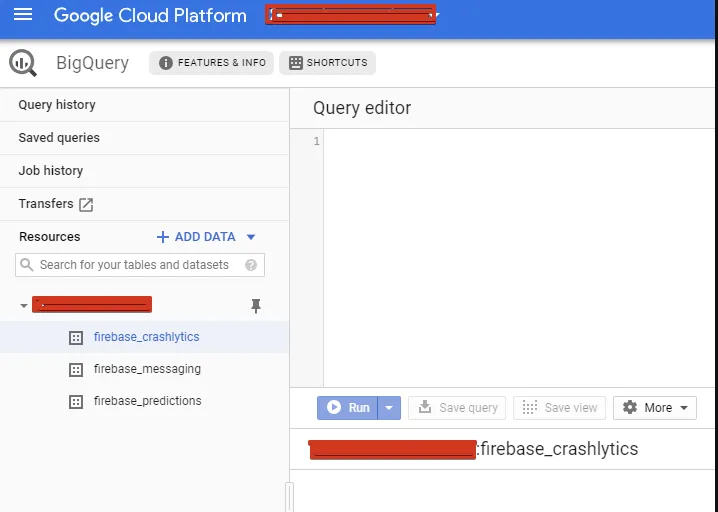This screenshot has height=512, width=718.
Task: Focus the tables and datasets search field
Action: click(x=134, y=265)
